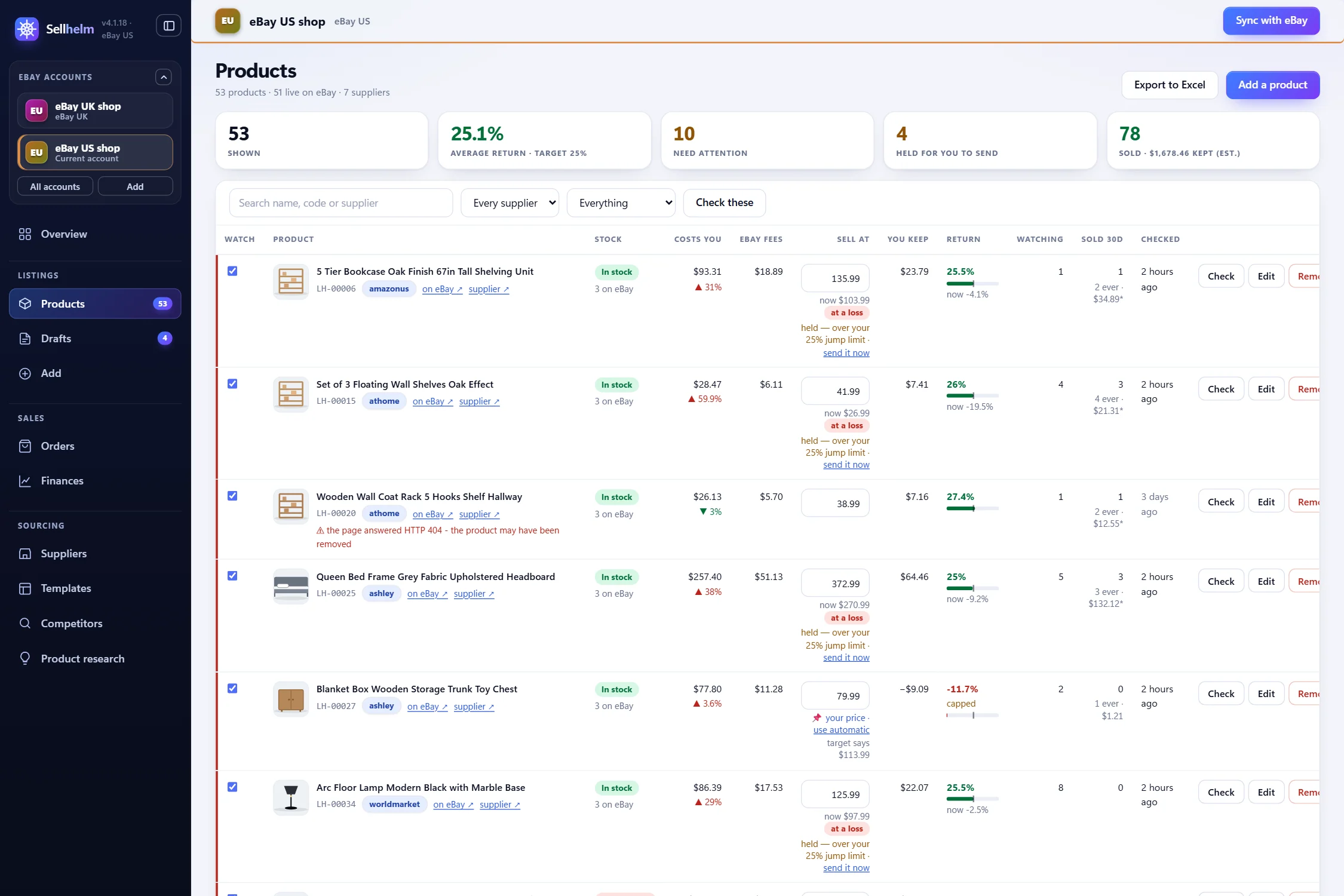
Task: Click the Sellhelm logo icon
Action: [x=27, y=28]
